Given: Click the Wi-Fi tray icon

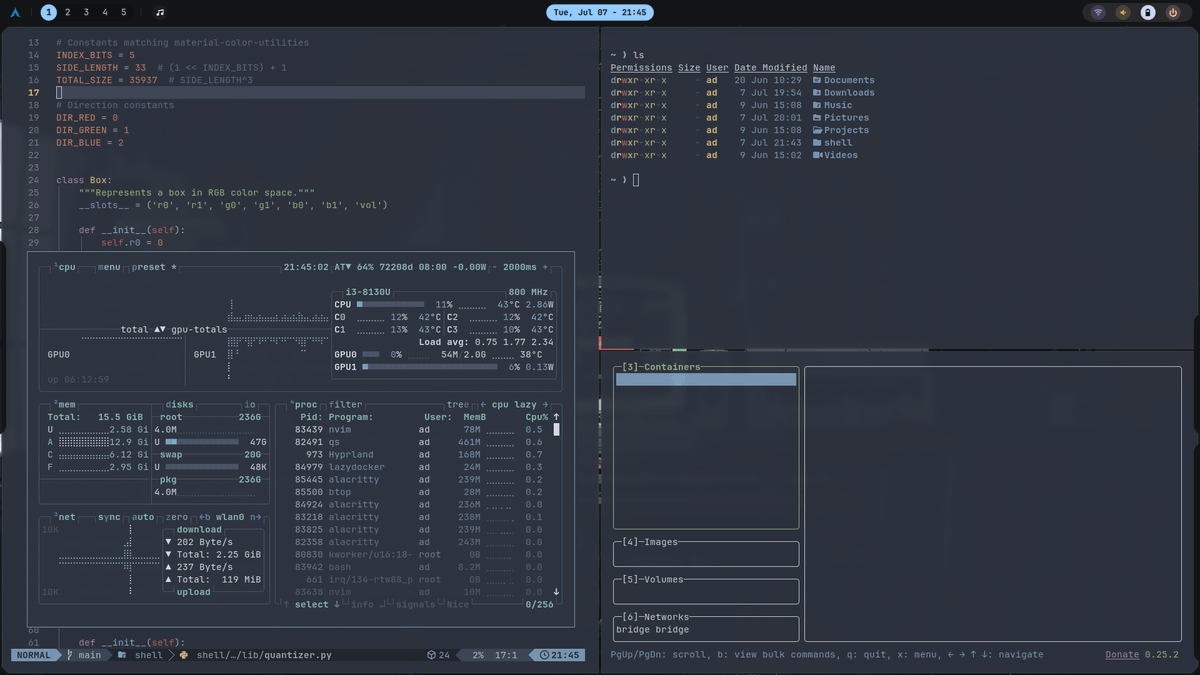Looking at the screenshot, I should (x=1098, y=13).
